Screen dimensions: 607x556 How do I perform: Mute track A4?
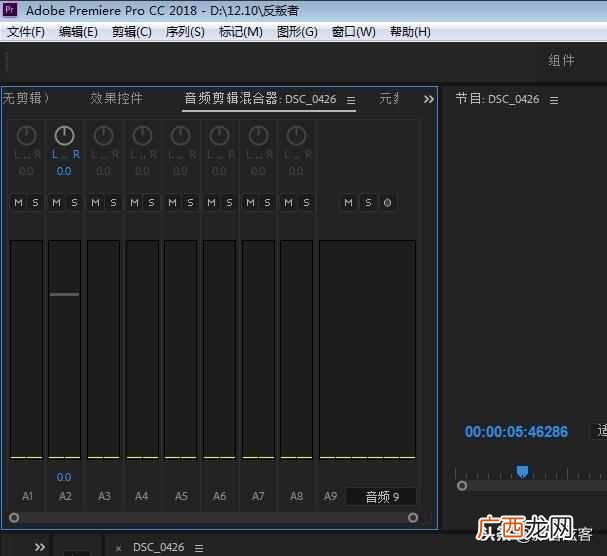pyautogui.click(x=134, y=202)
